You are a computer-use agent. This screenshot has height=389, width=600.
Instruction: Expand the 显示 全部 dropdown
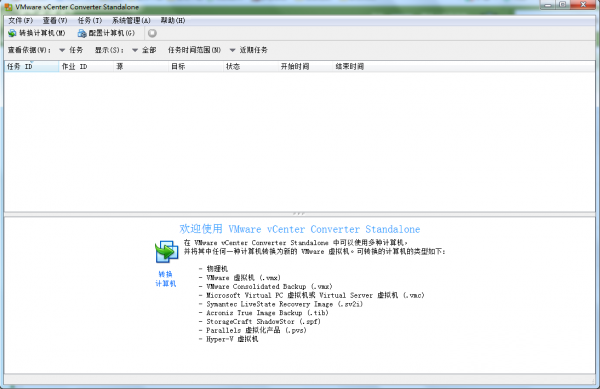tap(144, 50)
